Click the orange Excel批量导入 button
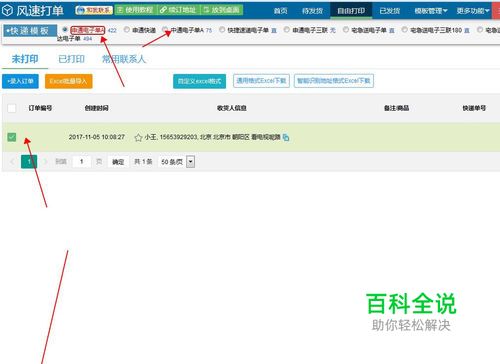500x364 pixels. coord(68,81)
